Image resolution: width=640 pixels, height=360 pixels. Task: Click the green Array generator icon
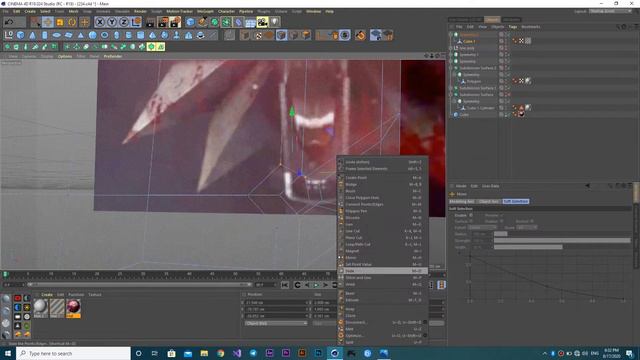[x=227, y=22]
